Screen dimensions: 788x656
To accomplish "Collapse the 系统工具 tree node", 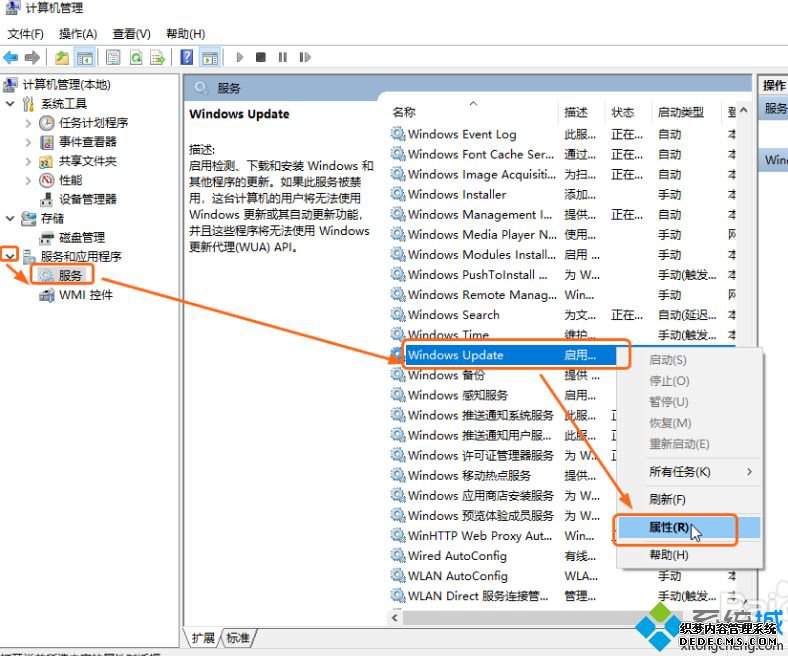I will point(11,104).
